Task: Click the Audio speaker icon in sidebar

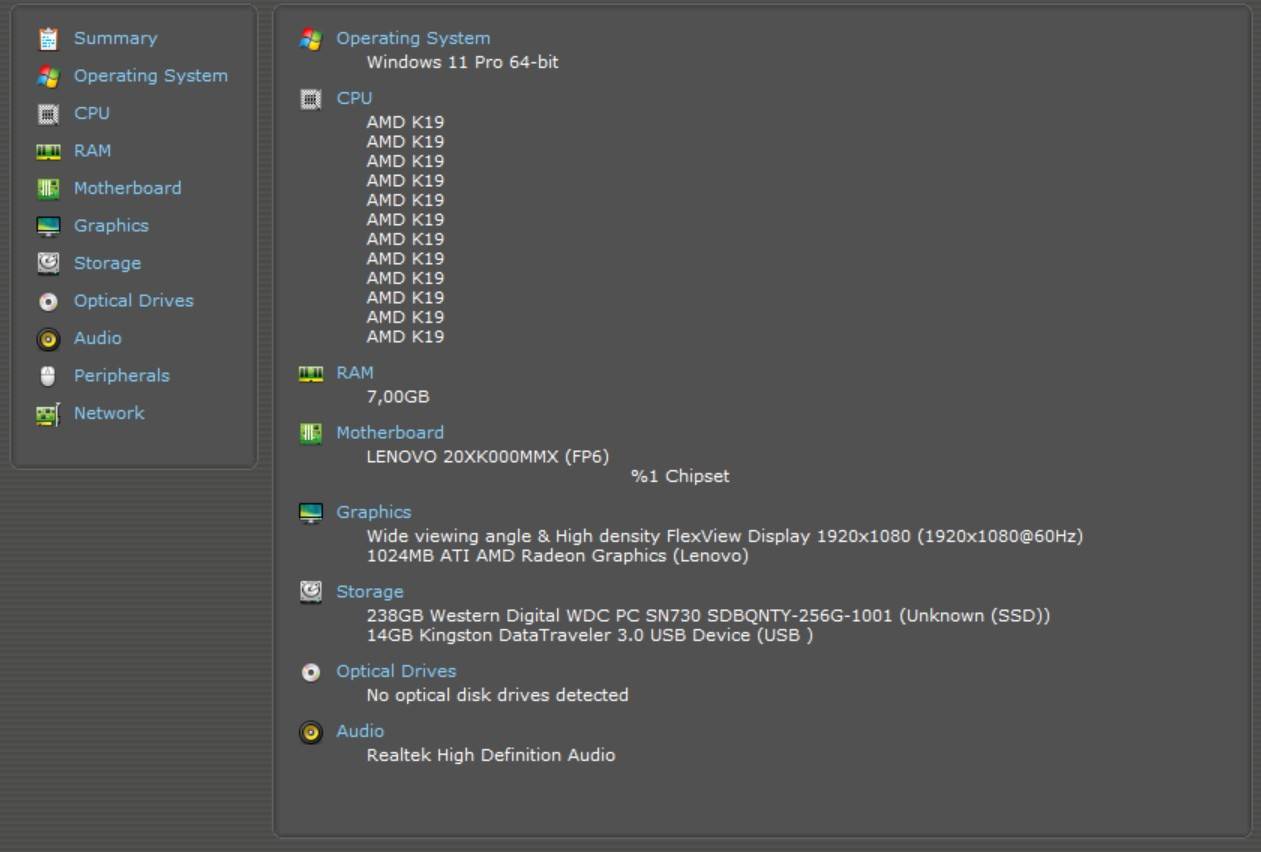Action: 48,339
